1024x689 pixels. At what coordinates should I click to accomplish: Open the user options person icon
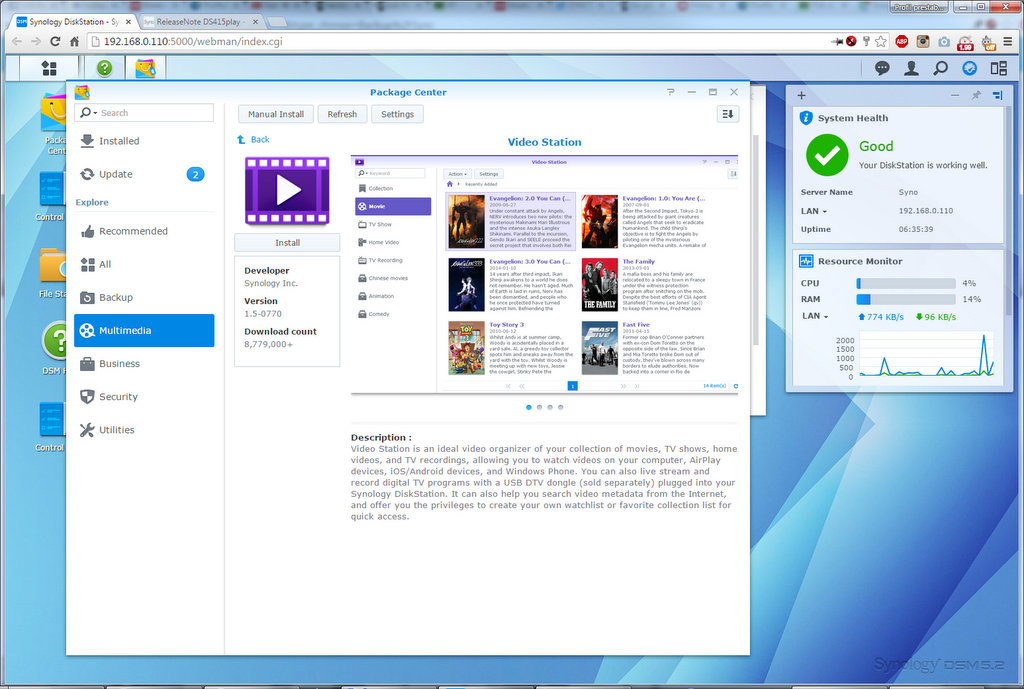(911, 68)
